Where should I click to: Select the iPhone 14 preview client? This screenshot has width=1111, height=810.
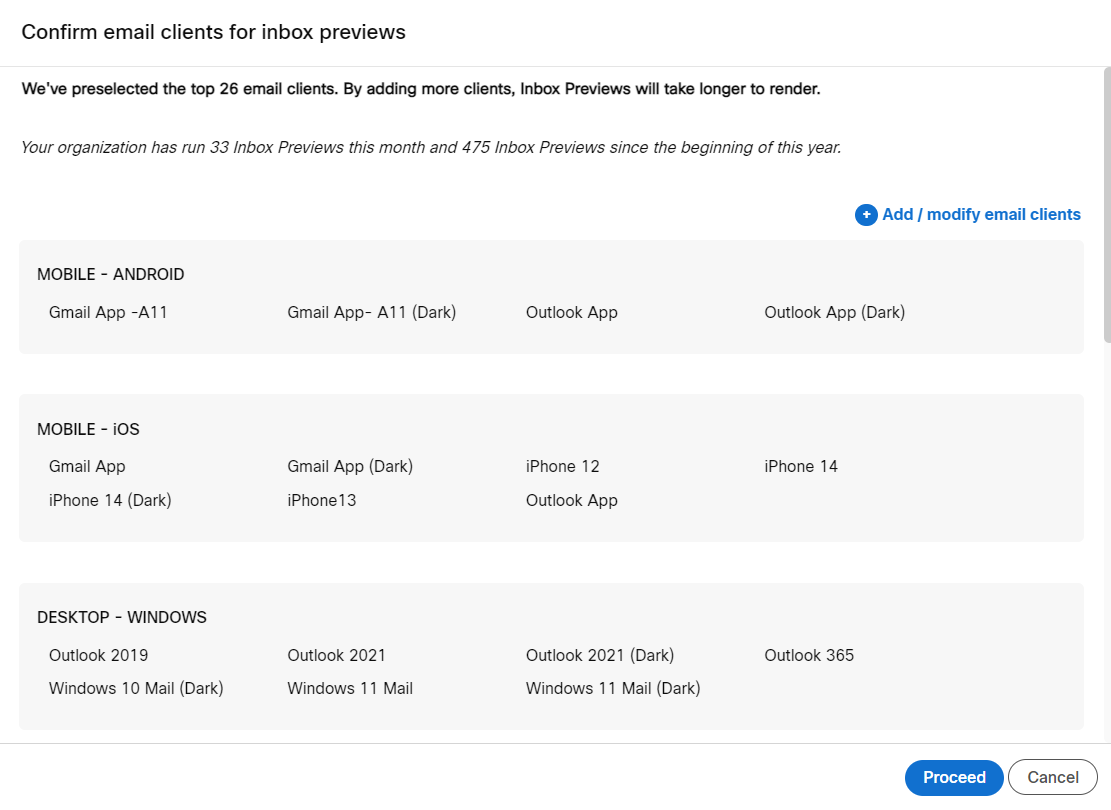(x=800, y=466)
